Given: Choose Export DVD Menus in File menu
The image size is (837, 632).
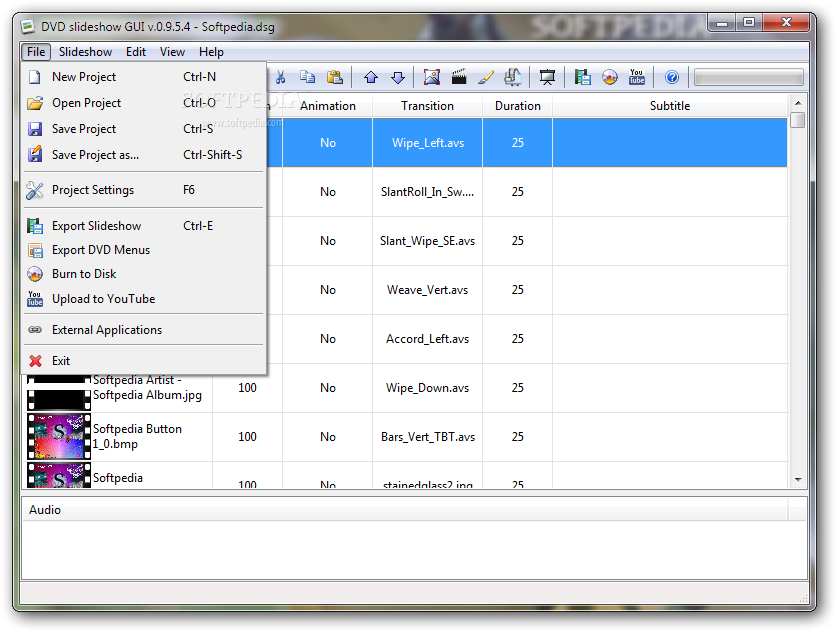Looking at the screenshot, I should [144, 250].
